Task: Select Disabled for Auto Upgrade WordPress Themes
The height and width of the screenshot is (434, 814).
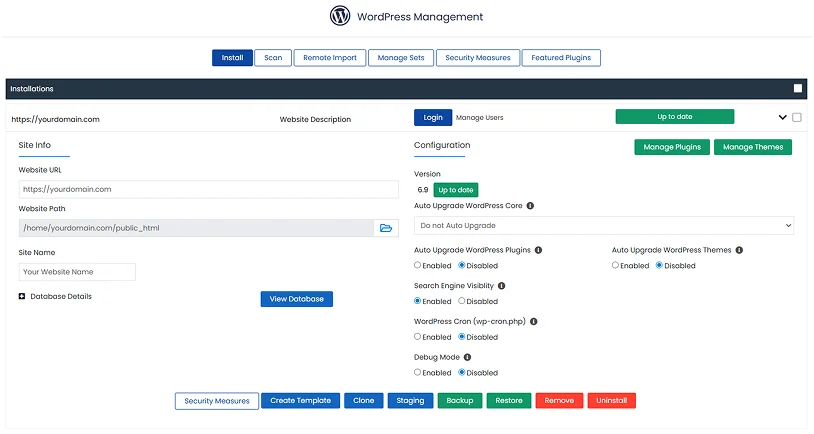Action: pos(659,265)
